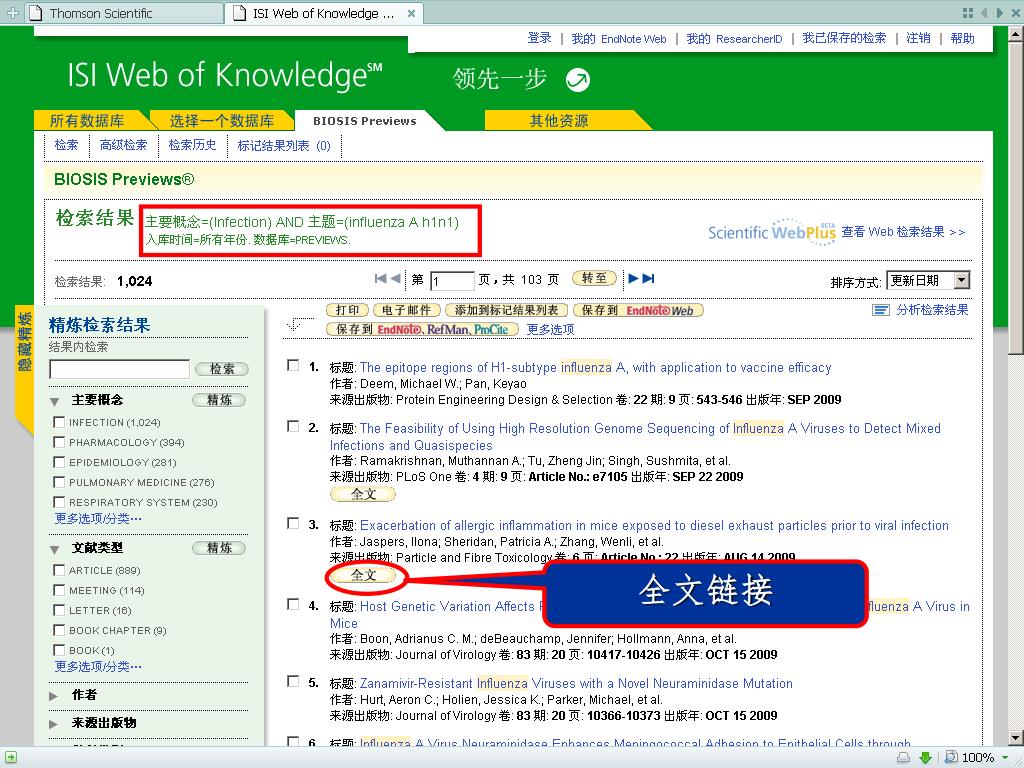Image resolution: width=1024 pixels, height=768 pixels.
Task: Check the RESPIRATORY SYSTEM (230) box
Action: 59,502
